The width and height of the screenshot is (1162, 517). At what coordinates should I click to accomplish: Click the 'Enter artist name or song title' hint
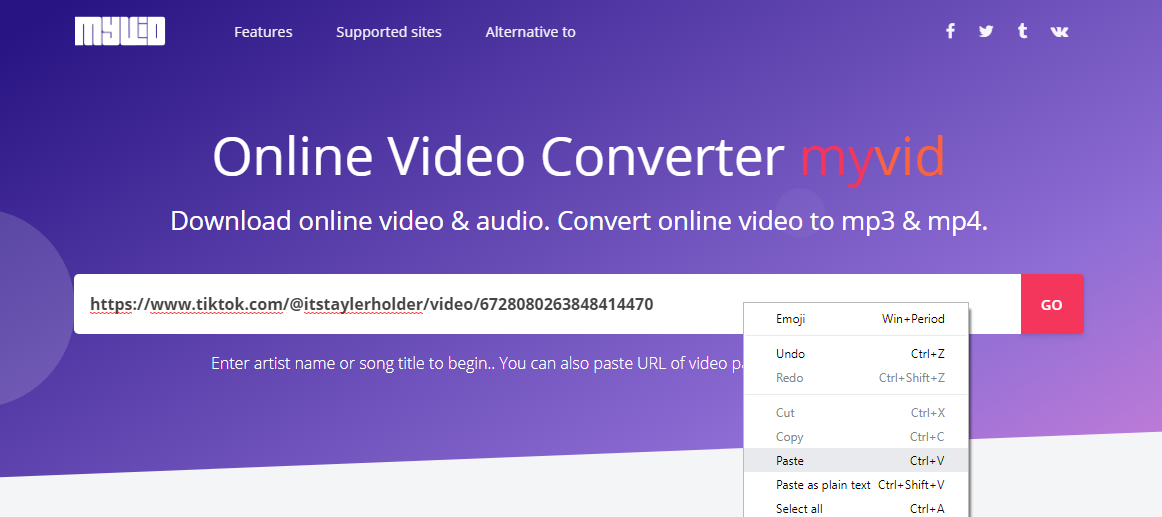[477, 364]
